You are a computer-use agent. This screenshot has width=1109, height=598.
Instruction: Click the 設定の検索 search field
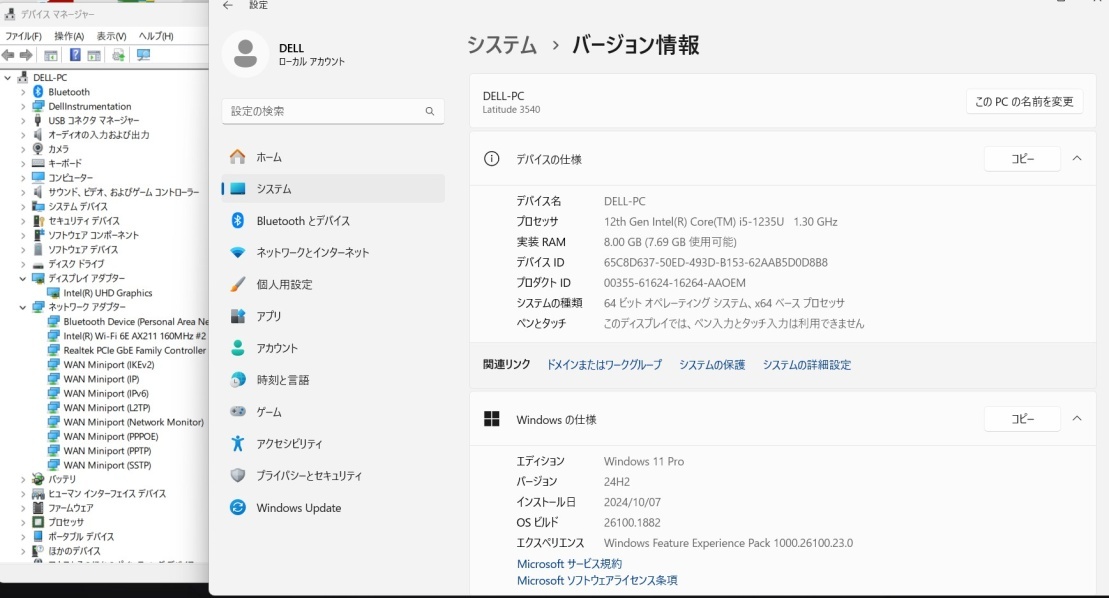click(332, 111)
